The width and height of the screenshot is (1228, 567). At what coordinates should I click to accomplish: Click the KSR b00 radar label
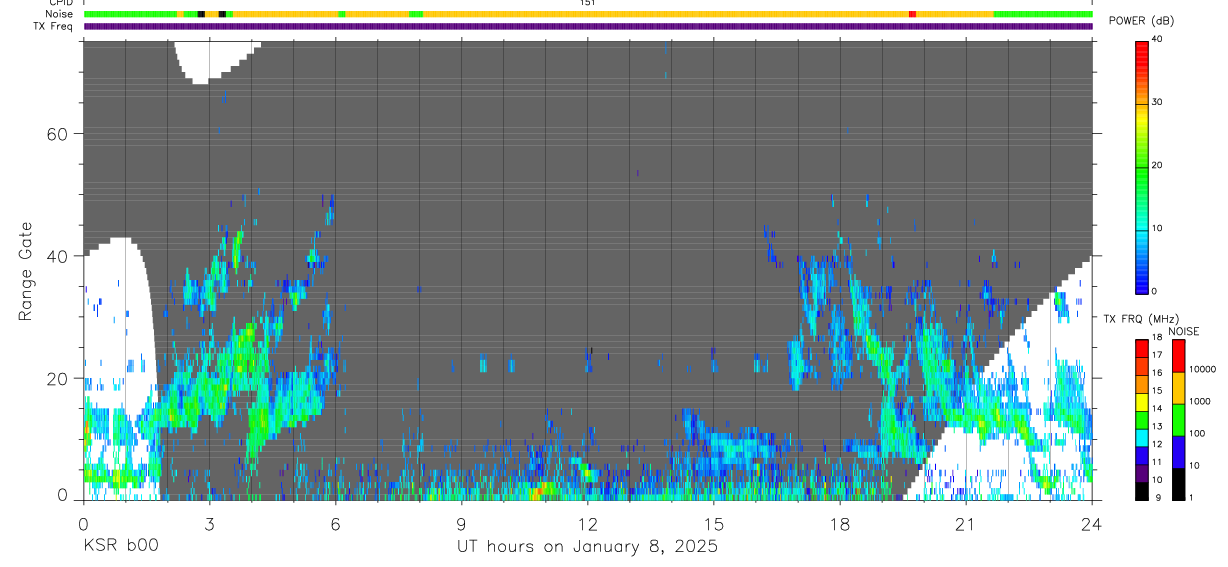120,547
